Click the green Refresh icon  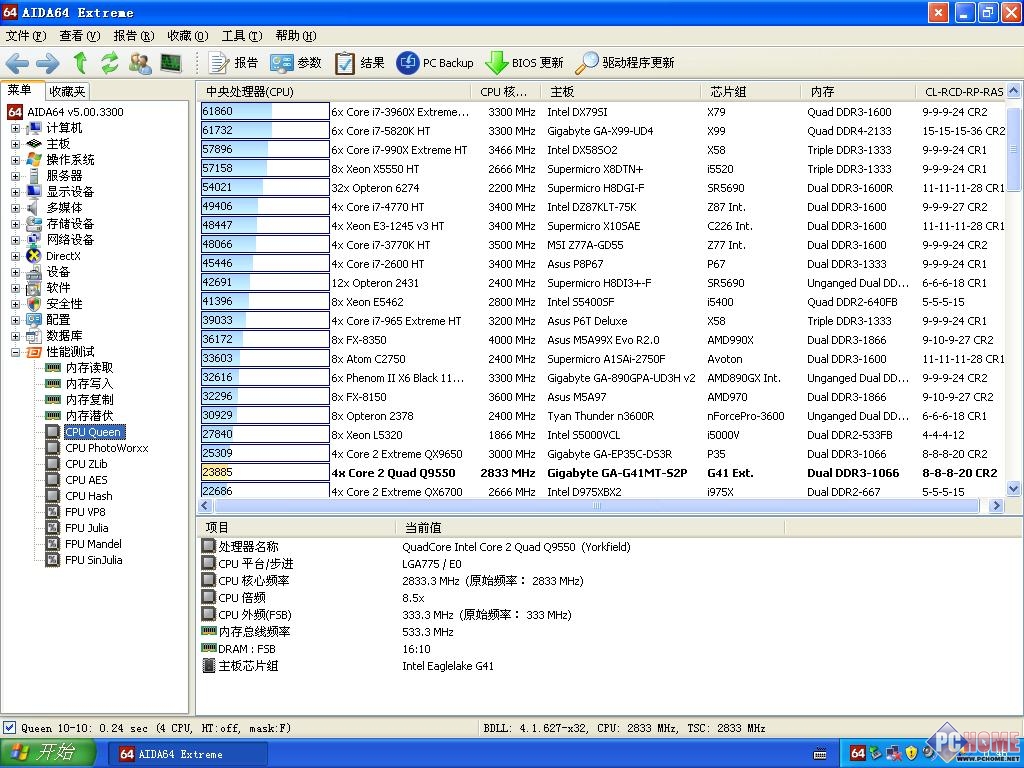[x=110, y=63]
